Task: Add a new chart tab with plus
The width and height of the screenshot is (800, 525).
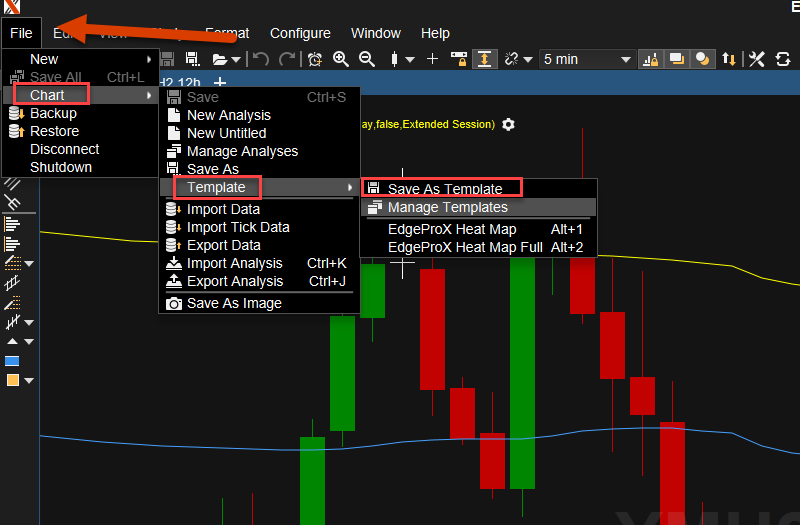Action: click(x=220, y=82)
